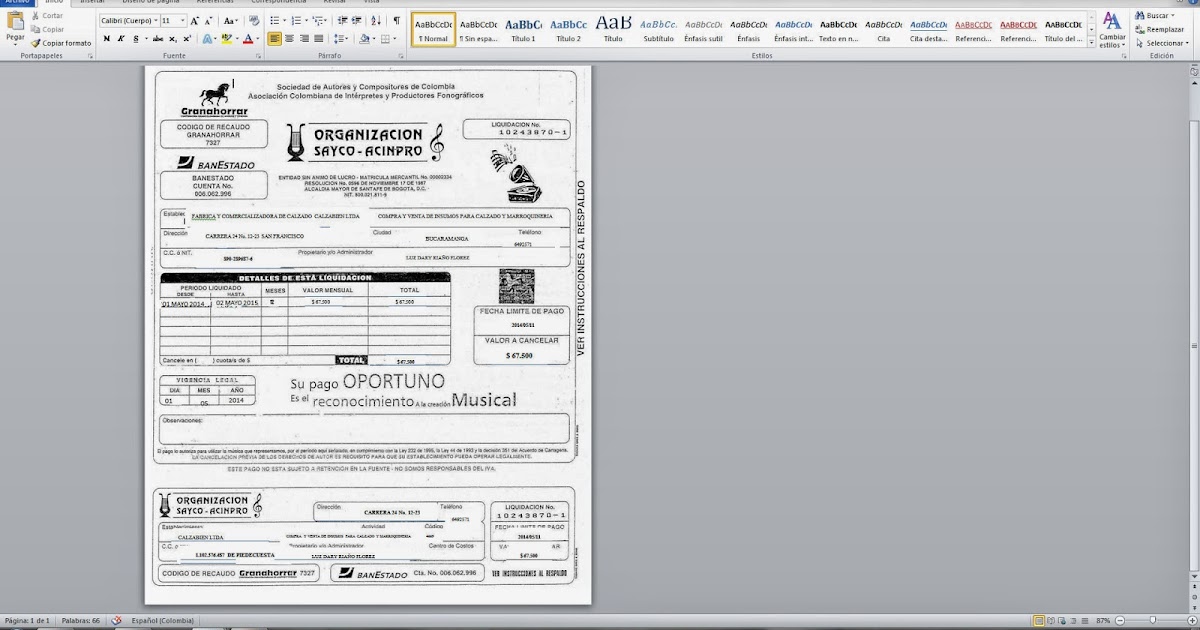
Task: Apply subscript formatting
Action: tap(172, 39)
